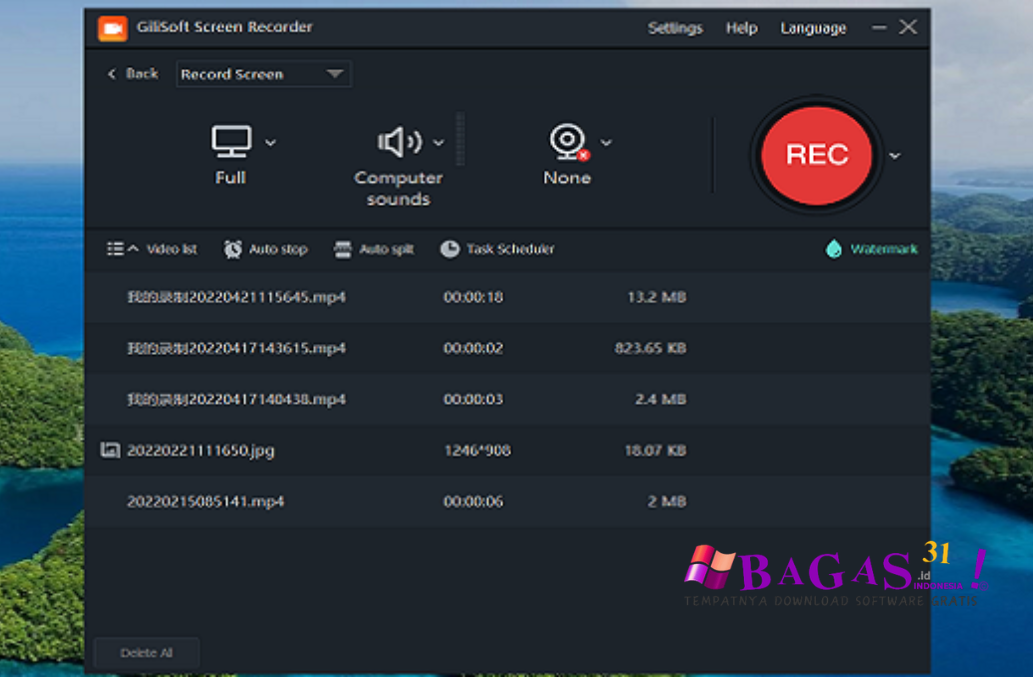Click the Delete All button
This screenshot has width=1033, height=677.
146,653
